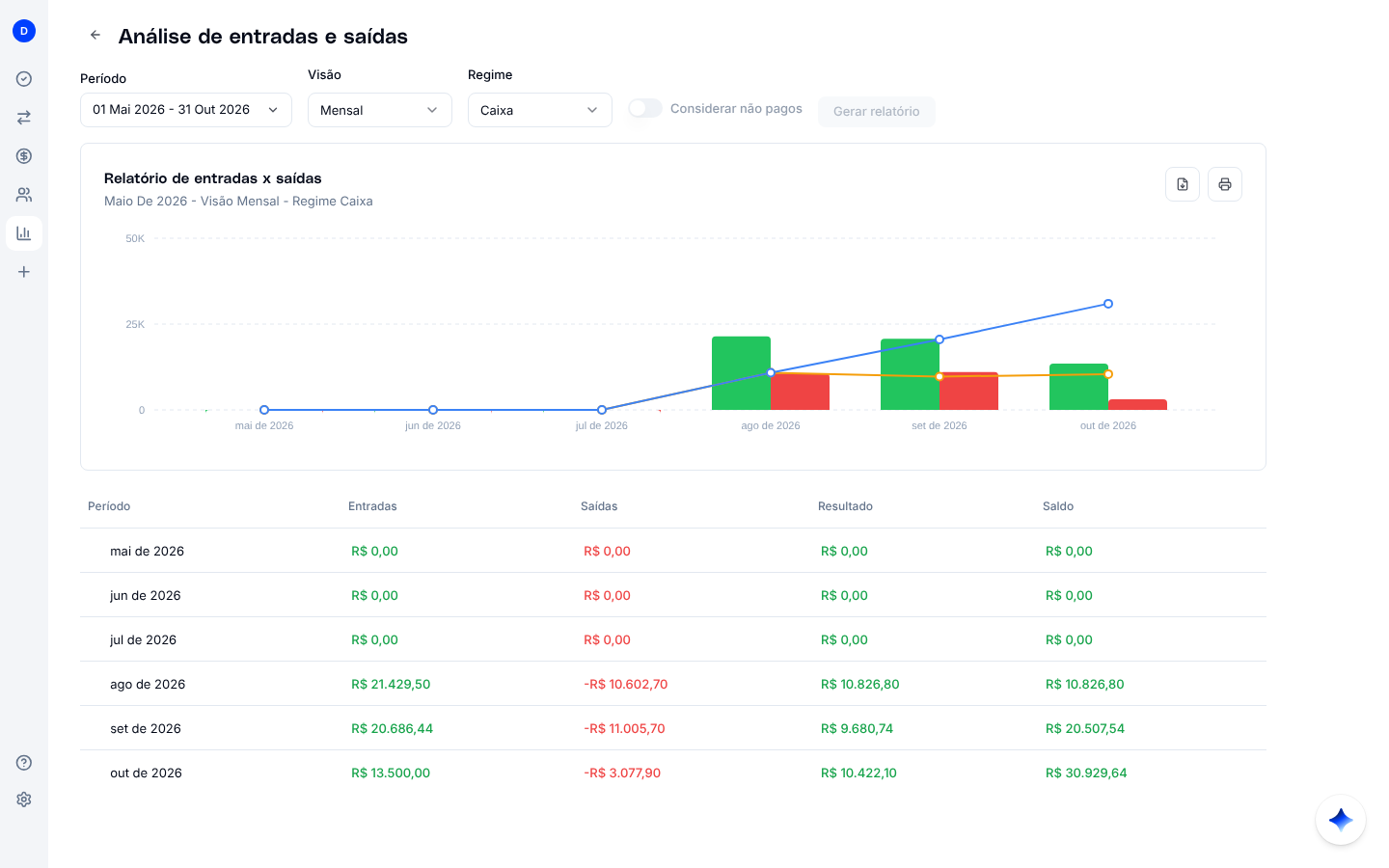This screenshot has height=868, width=1389.
Task: Click the blue saldo point at set de 2026
Action: point(940,339)
